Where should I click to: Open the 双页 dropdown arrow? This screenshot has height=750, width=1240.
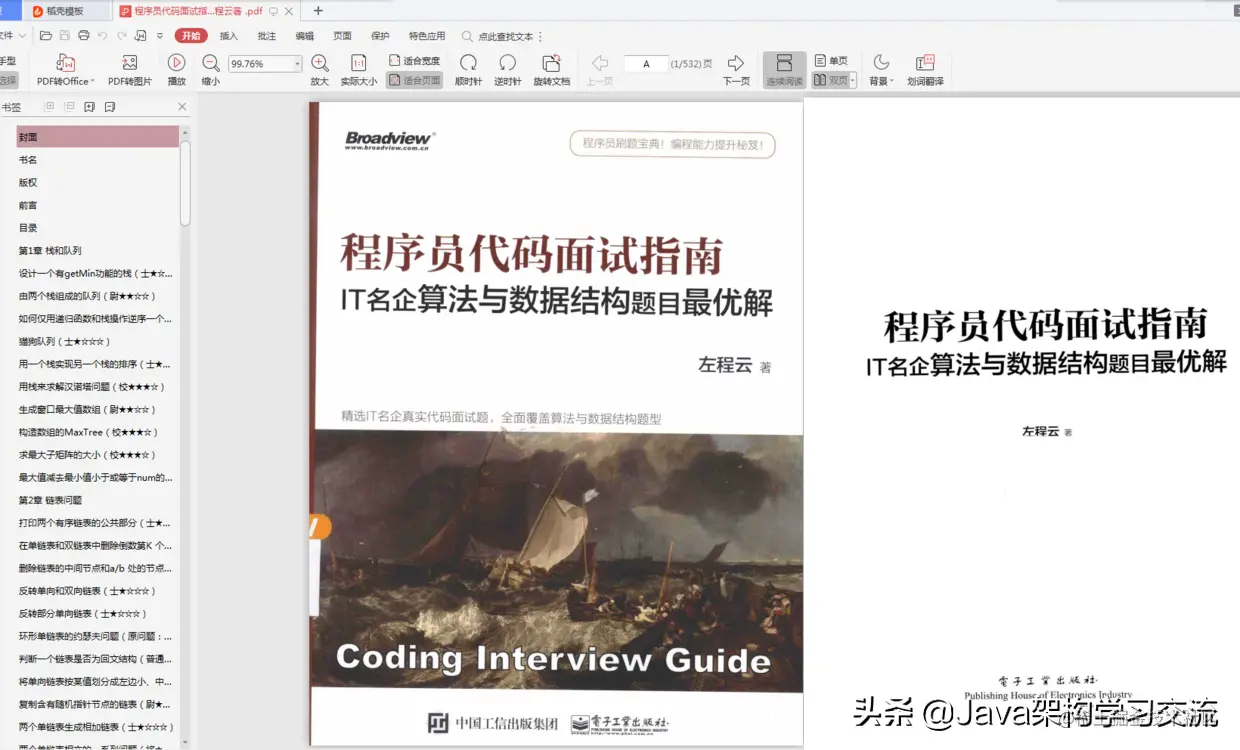[x=853, y=80]
